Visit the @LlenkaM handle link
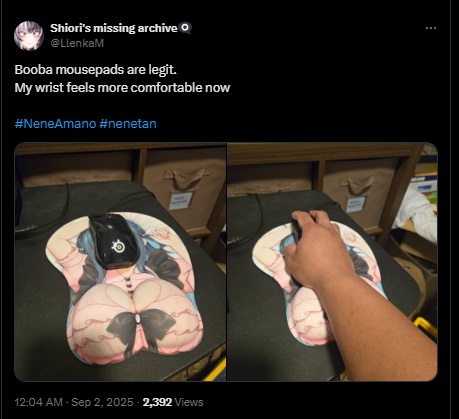This screenshot has width=459, height=419. [x=77, y=43]
